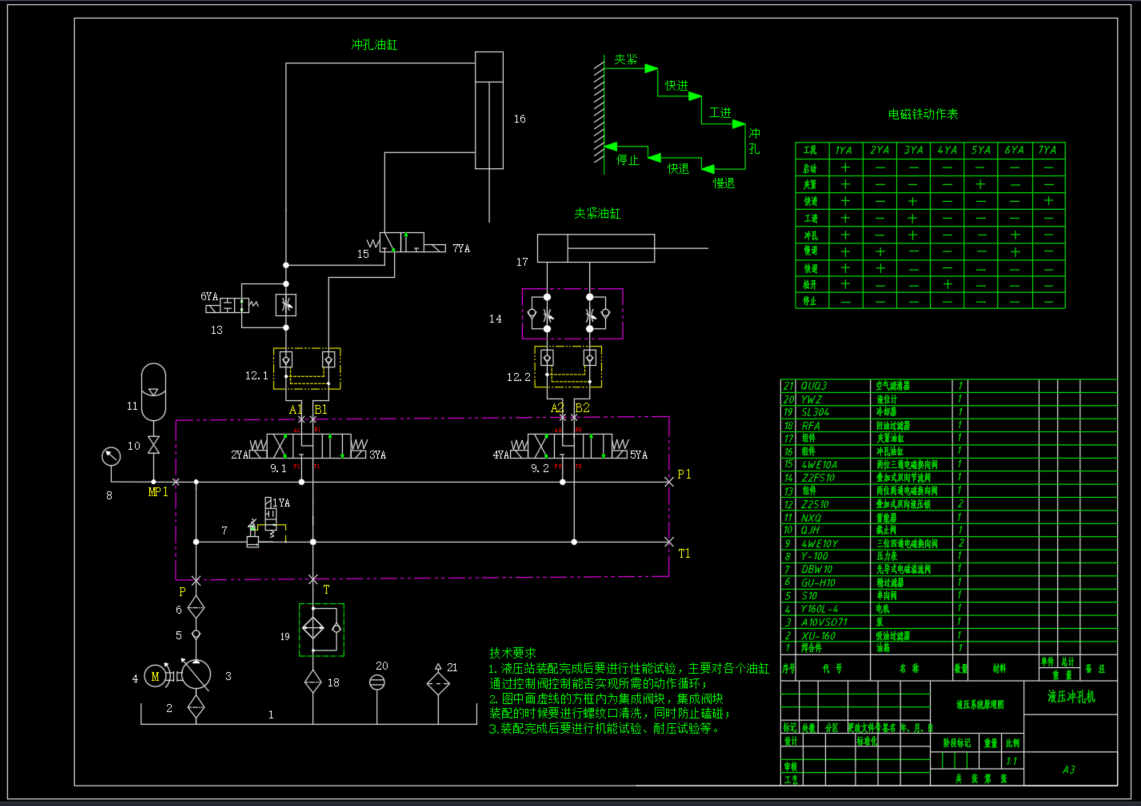Select '快进' in the cycle diagram
The image size is (1141, 806).
tap(676, 86)
